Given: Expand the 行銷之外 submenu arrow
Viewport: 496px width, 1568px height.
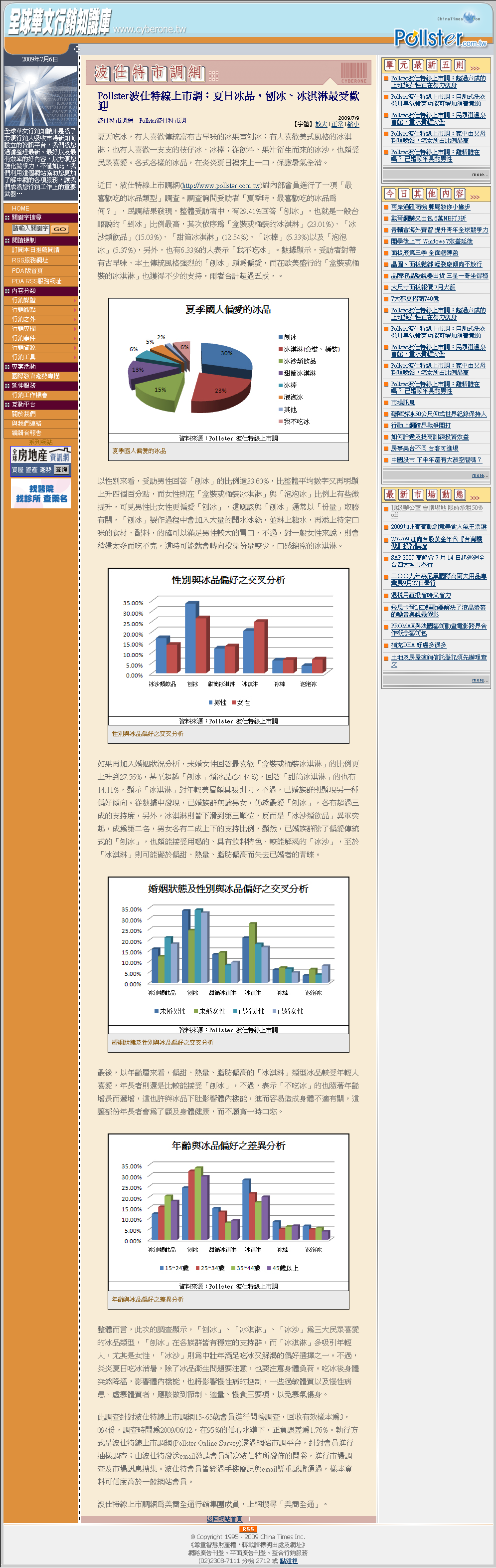Looking at the screenshot, I should point(75,319).
